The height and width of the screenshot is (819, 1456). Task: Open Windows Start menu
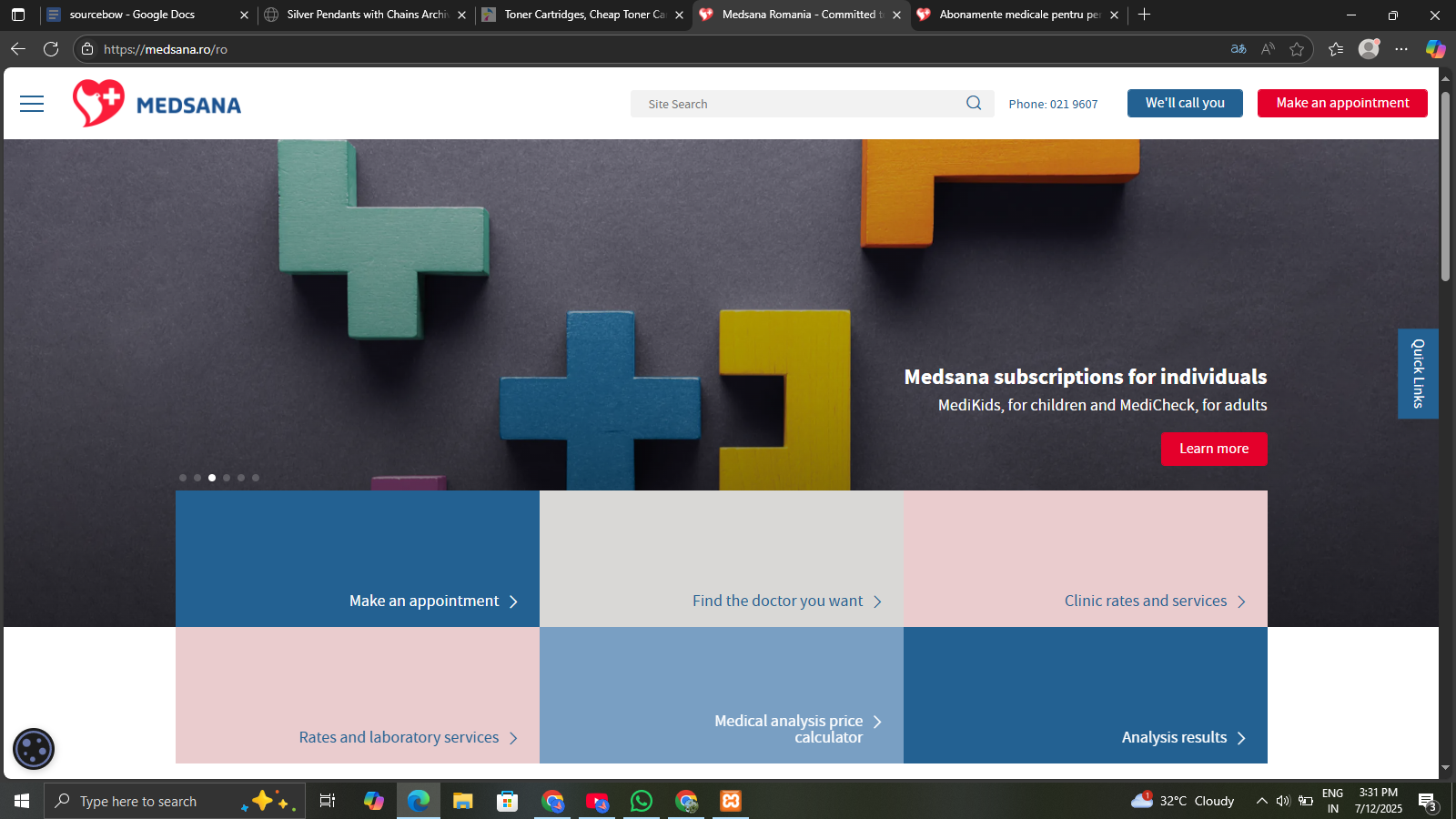pos(22,801)
